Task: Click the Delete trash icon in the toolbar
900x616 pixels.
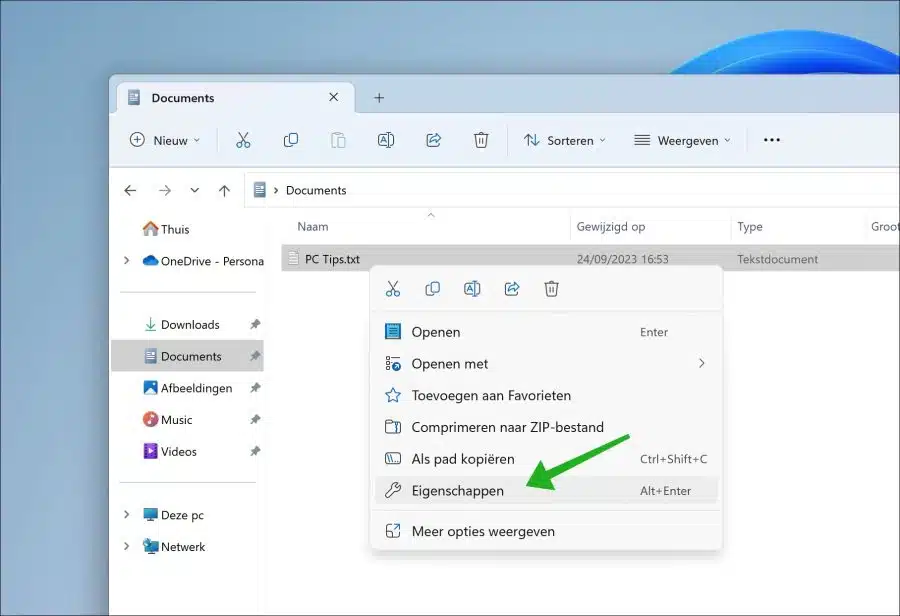Action: point(481,140)
